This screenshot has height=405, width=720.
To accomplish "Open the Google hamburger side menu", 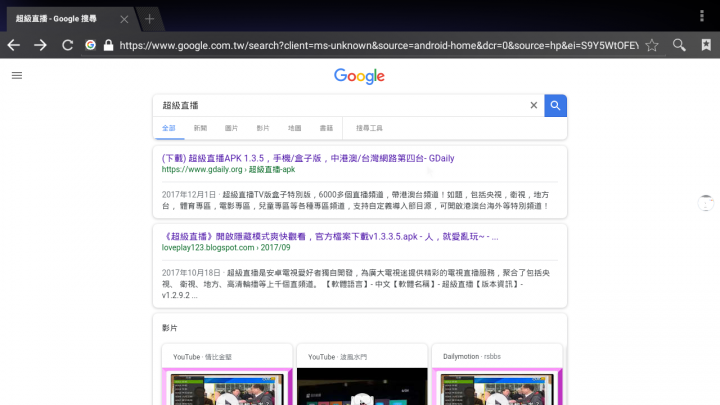I will [17, 75].
